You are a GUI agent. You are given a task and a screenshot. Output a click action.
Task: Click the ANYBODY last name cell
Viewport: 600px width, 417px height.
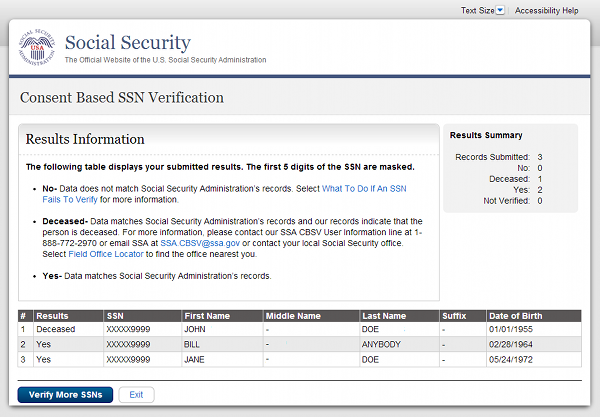point(386,343)
